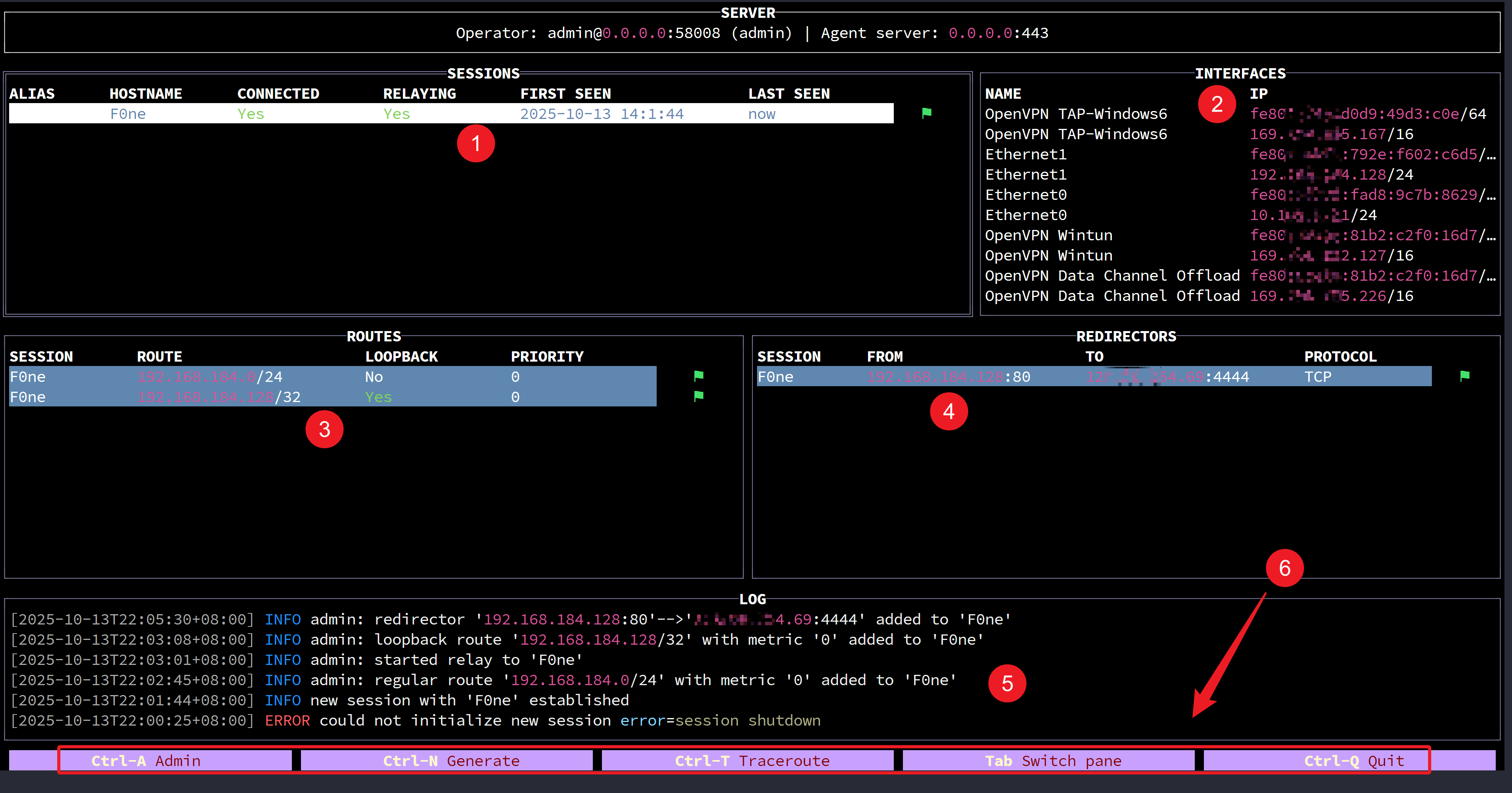Click red annotation circle number 4

[x=949, y=412]
